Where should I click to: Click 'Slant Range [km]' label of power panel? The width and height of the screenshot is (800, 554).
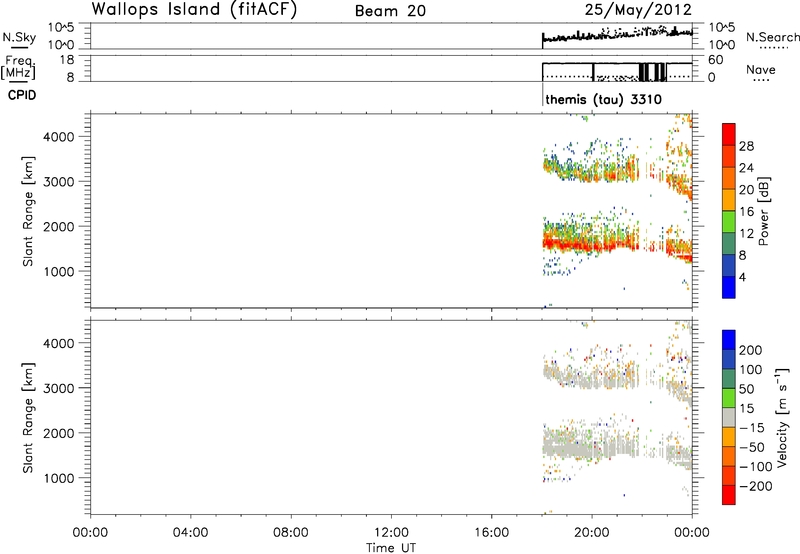tap(28, 211)
